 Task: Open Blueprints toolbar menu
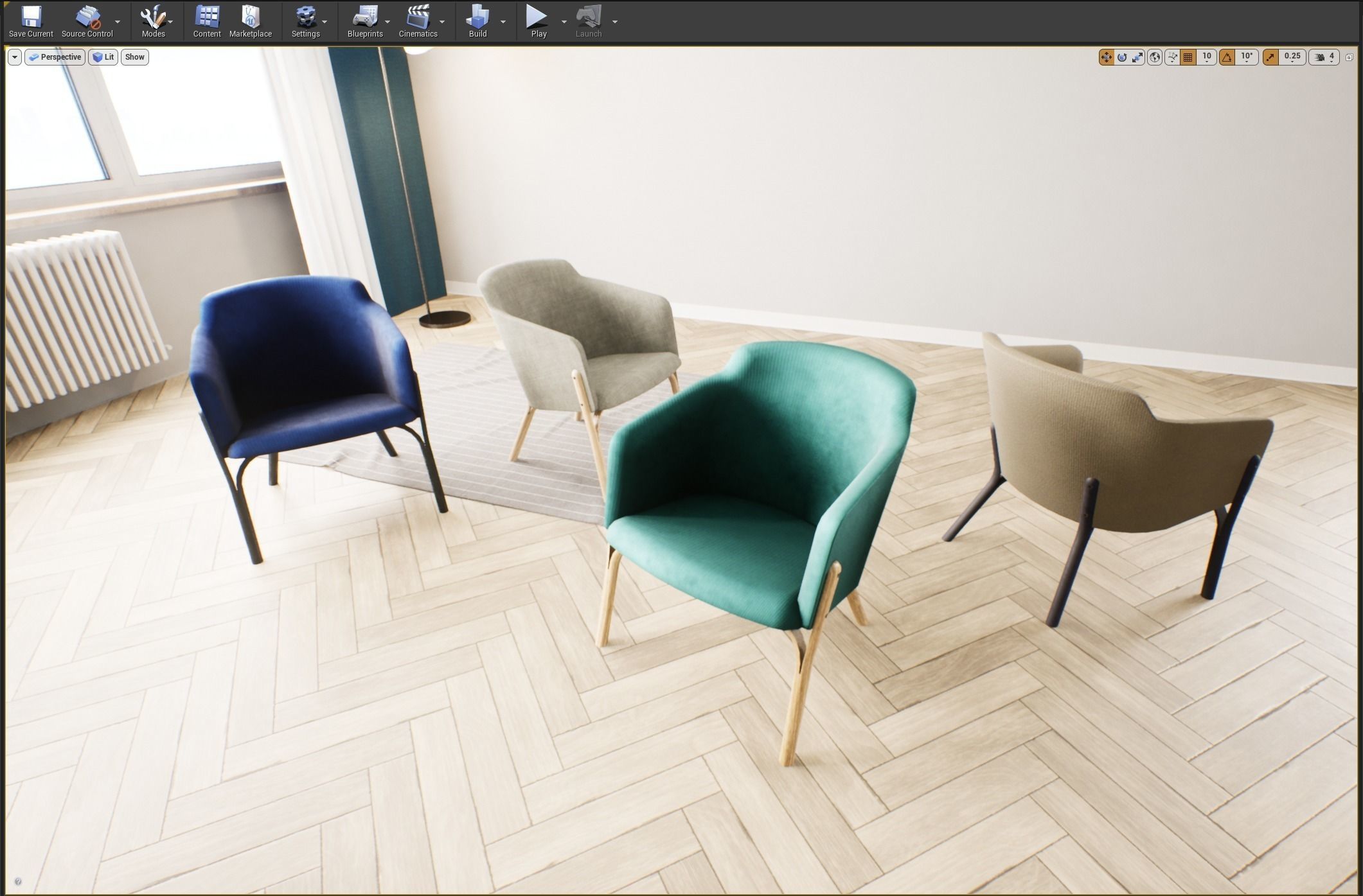coord(365,21)
